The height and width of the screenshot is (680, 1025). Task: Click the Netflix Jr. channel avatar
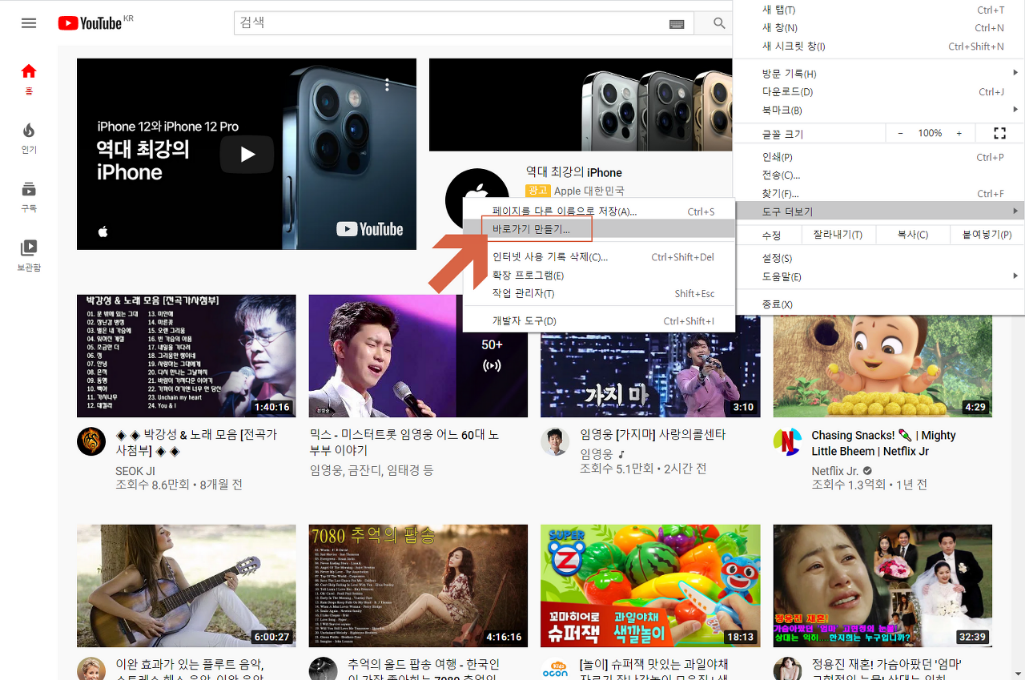pos(787,441)
